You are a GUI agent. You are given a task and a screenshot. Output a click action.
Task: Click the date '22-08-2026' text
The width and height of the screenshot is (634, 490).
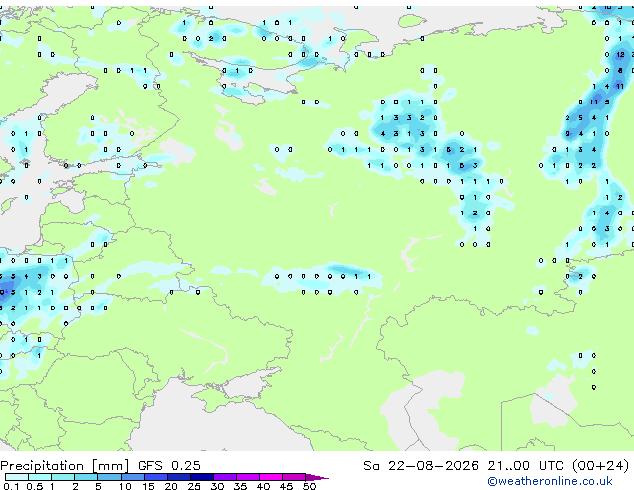(x=433, y=466)
